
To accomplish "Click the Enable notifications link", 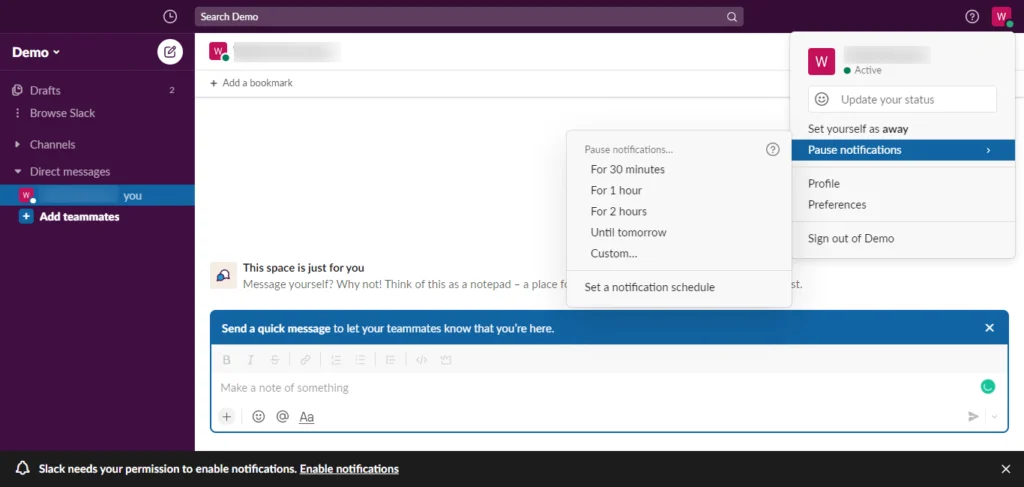I will (x=349, y=469).
